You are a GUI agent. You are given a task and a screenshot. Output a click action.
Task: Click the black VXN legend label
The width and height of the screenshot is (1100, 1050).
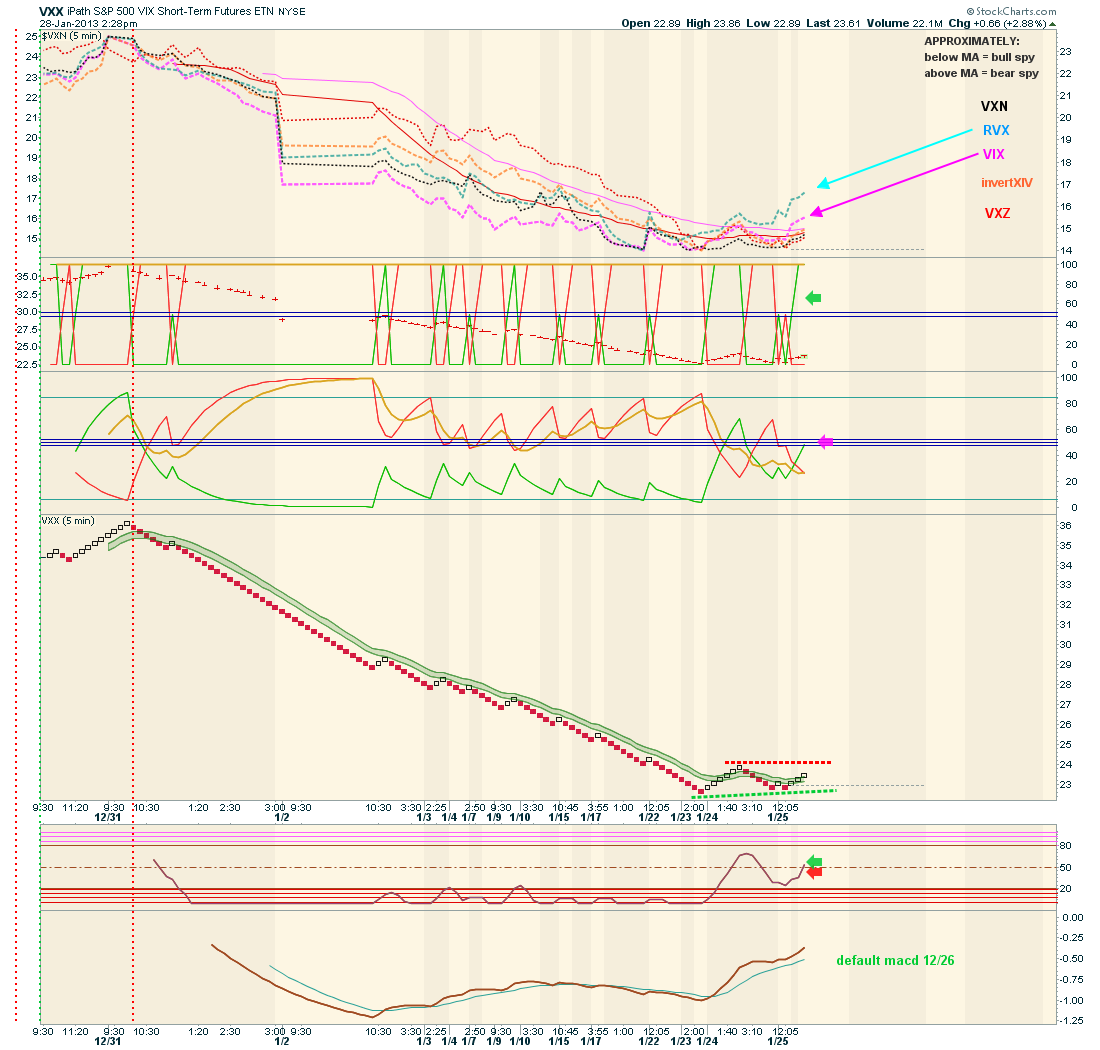point(994,107)
